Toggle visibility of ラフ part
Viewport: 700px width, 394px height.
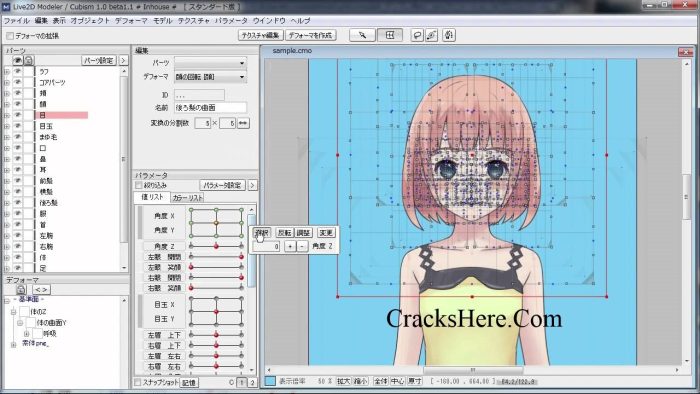pyautogui.click(x=17, y=71)
